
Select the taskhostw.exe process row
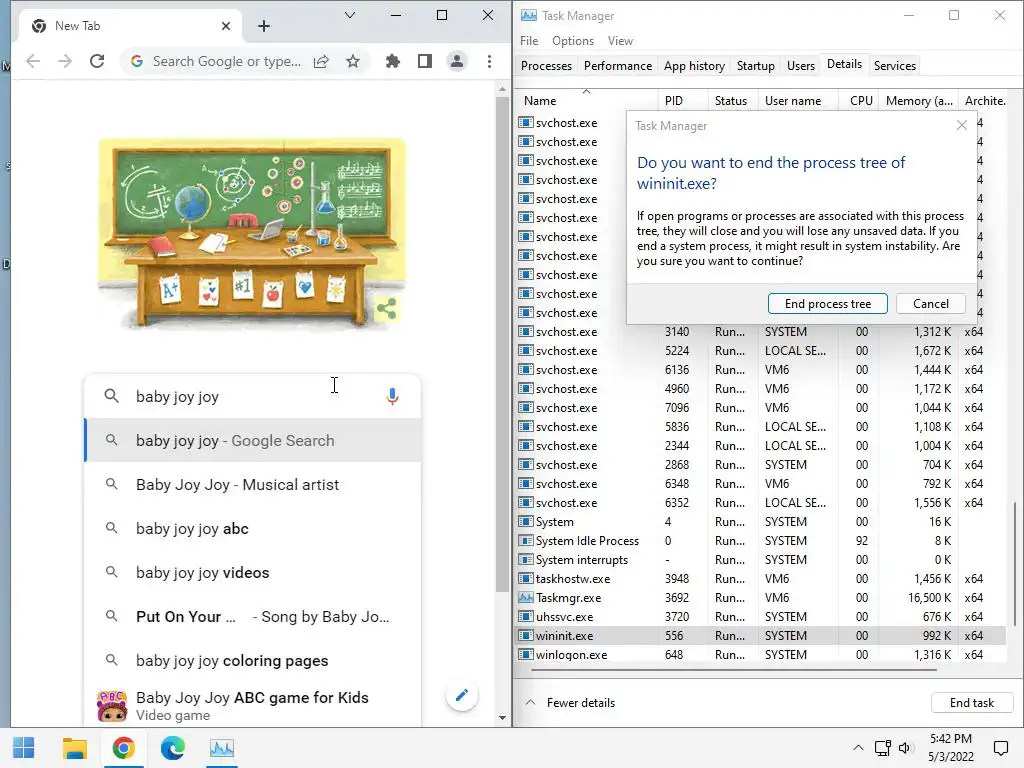(x=761, y=579)
